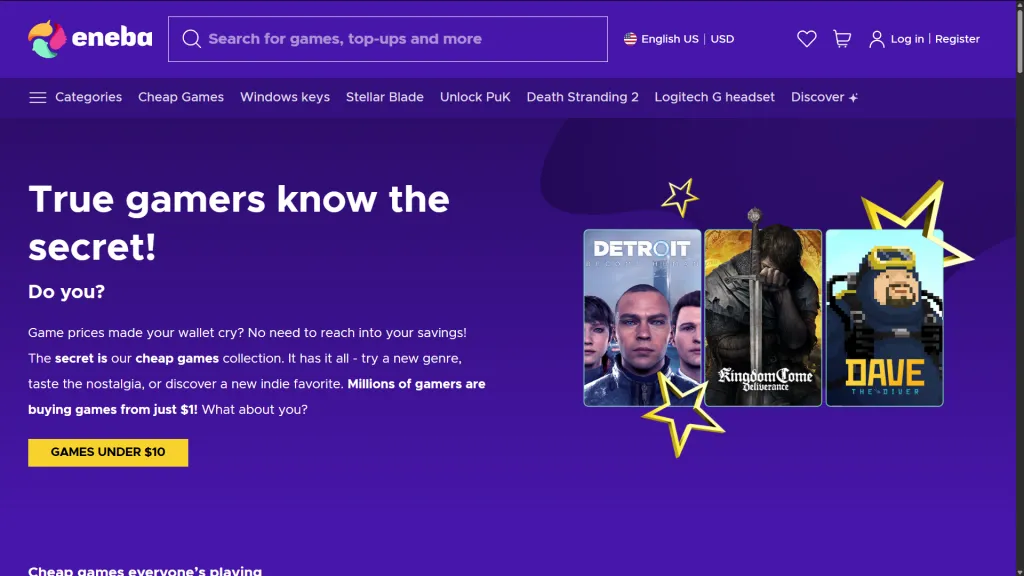Viewport: 1024px width, 576px height.
Task: Click the GAMES UNDER $10 button
Action: tap(108, 453)
